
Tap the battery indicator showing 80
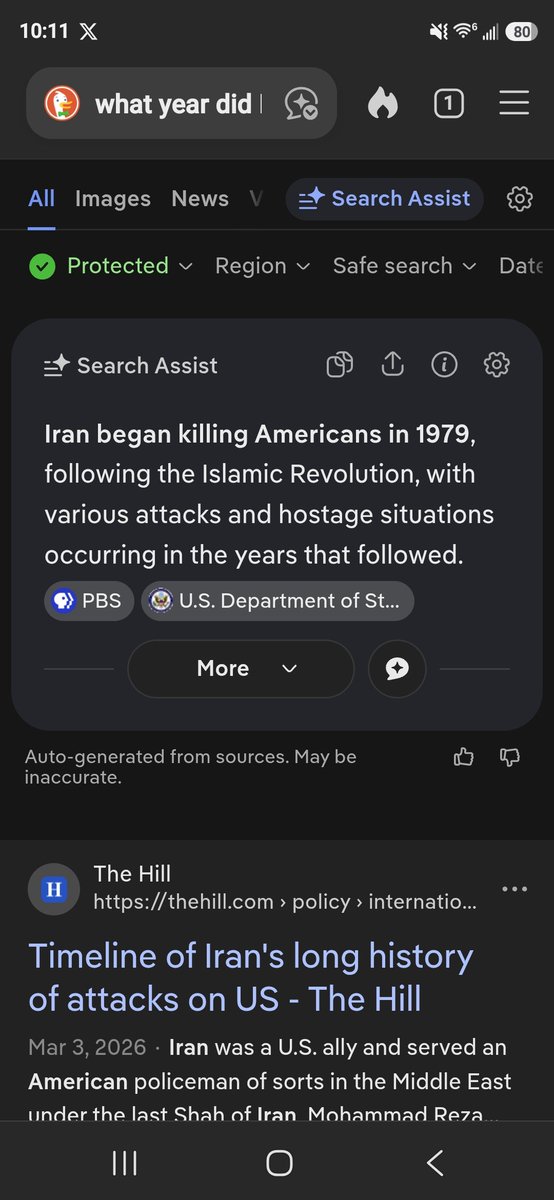pos(521,31)
